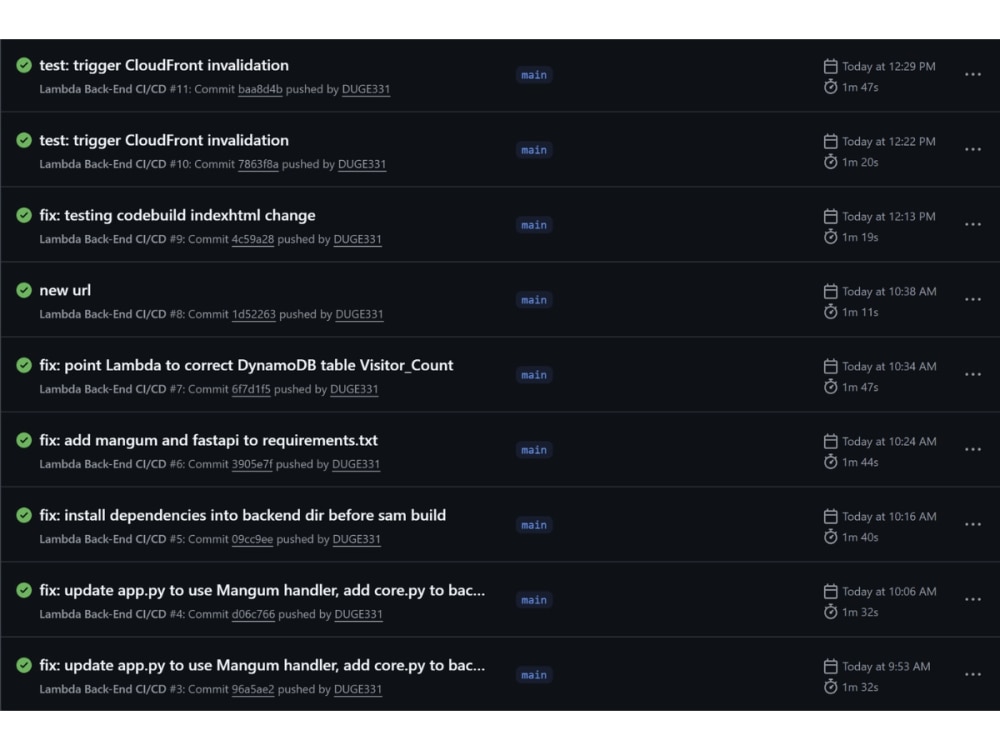
Task: Expand options menu for run #5 sam build fix
Action: (x=973, y=525)
